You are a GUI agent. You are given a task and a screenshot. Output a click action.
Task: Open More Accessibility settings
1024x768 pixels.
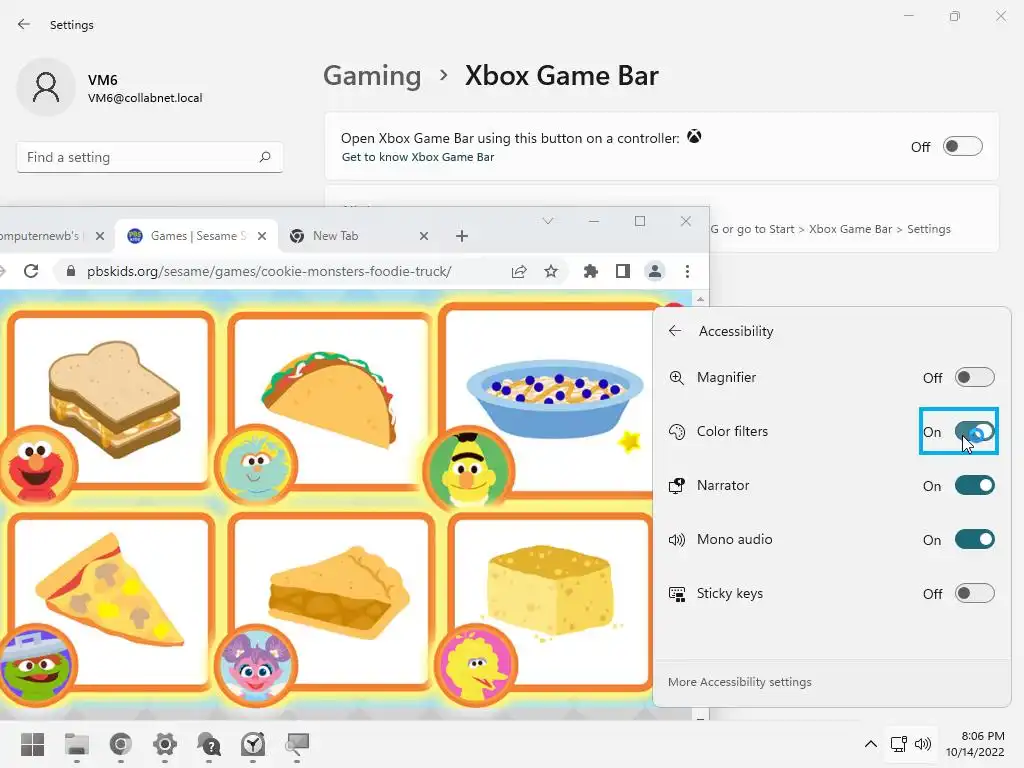[x=739, y=682]
